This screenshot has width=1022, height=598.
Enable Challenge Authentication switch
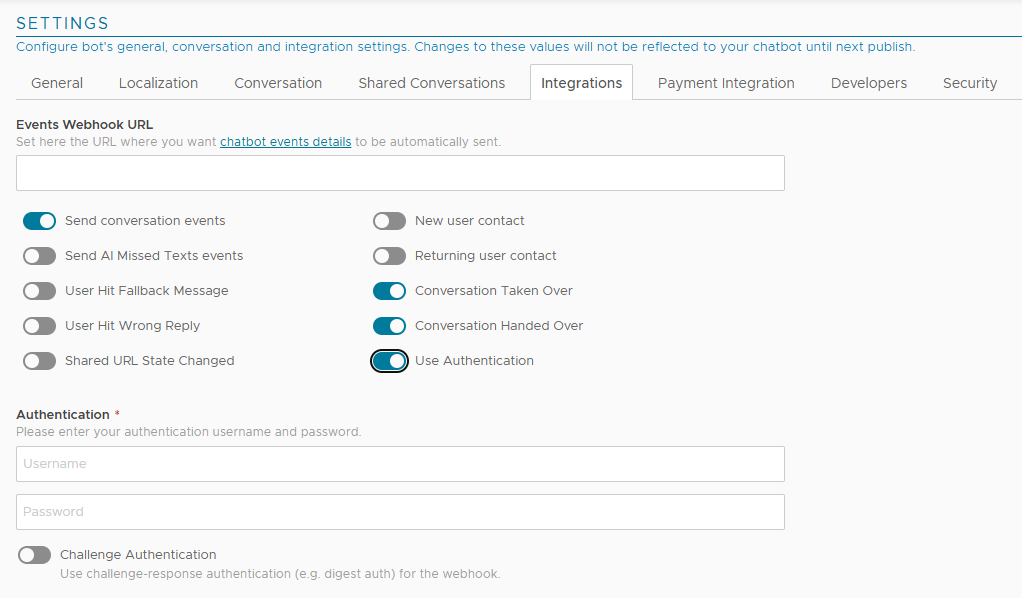[35, 555]
